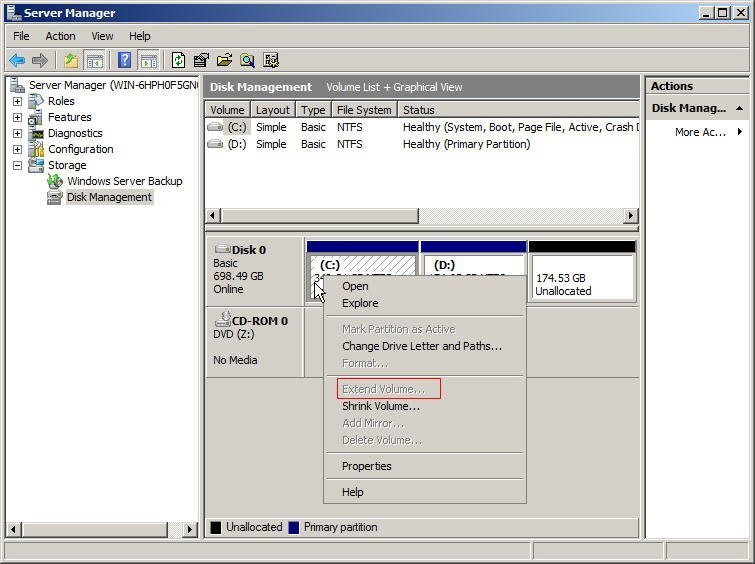Click volume list scroll right arrow
The height and width of the screenshot is (564, 755).
click(x=631, y=215)
